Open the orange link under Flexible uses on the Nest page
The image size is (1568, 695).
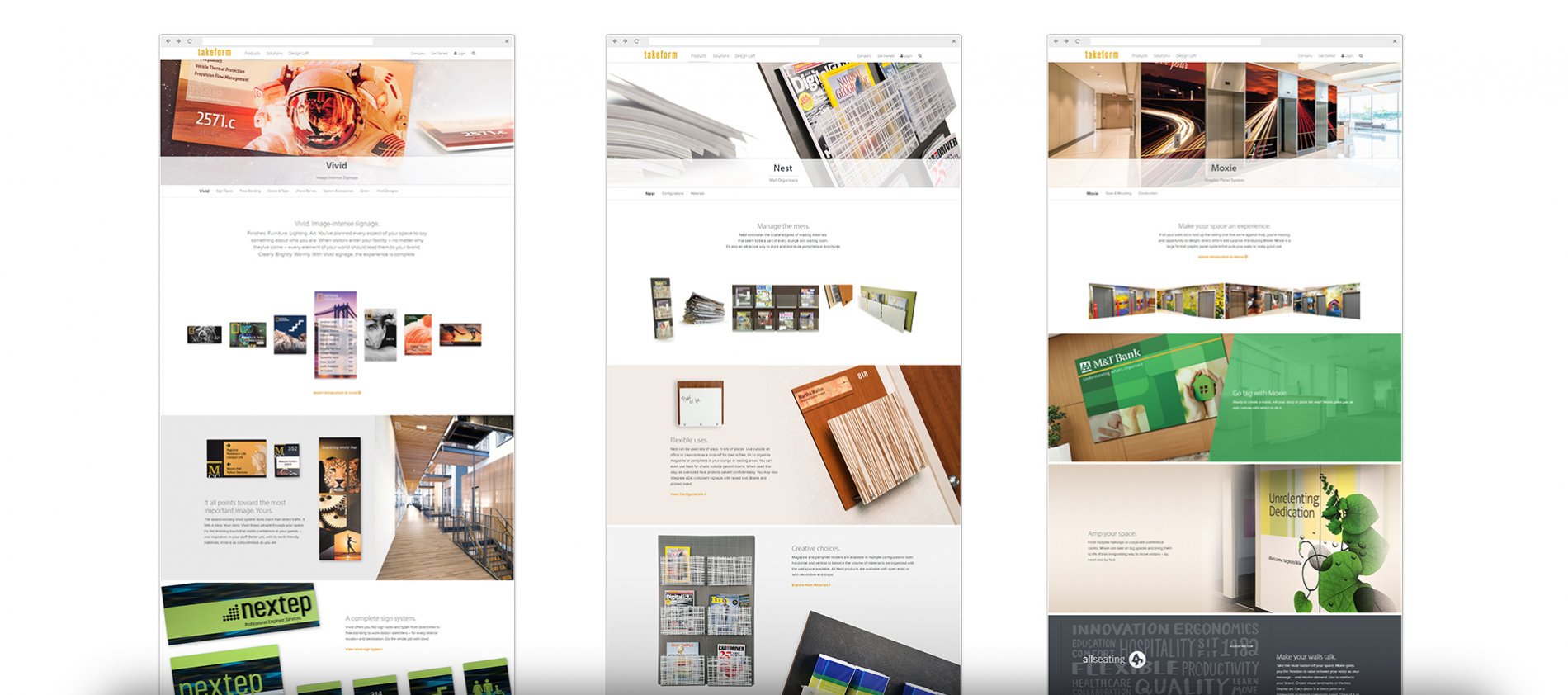click(x=687, y=494)
